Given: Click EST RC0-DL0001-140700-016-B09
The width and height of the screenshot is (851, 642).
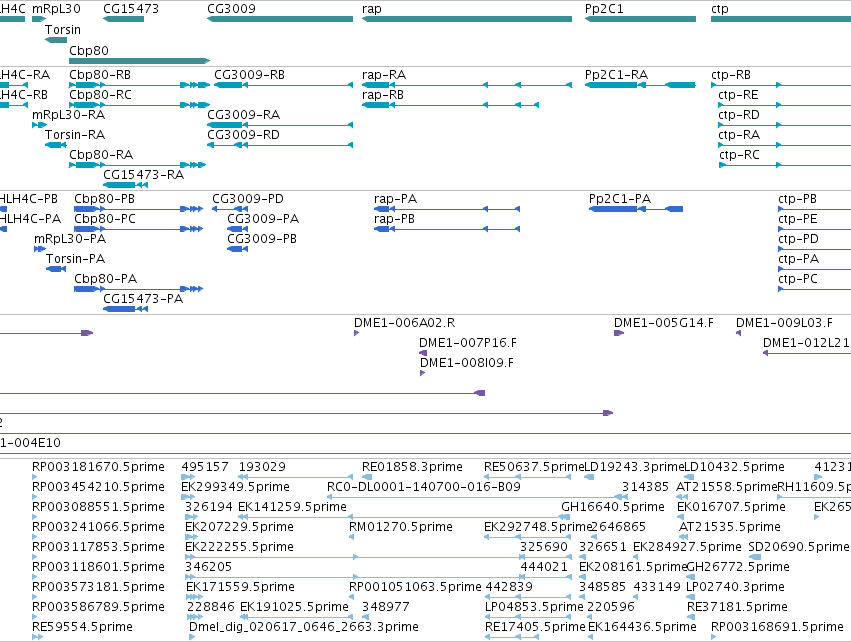Looking at the screenshot, I should (424, 487).
